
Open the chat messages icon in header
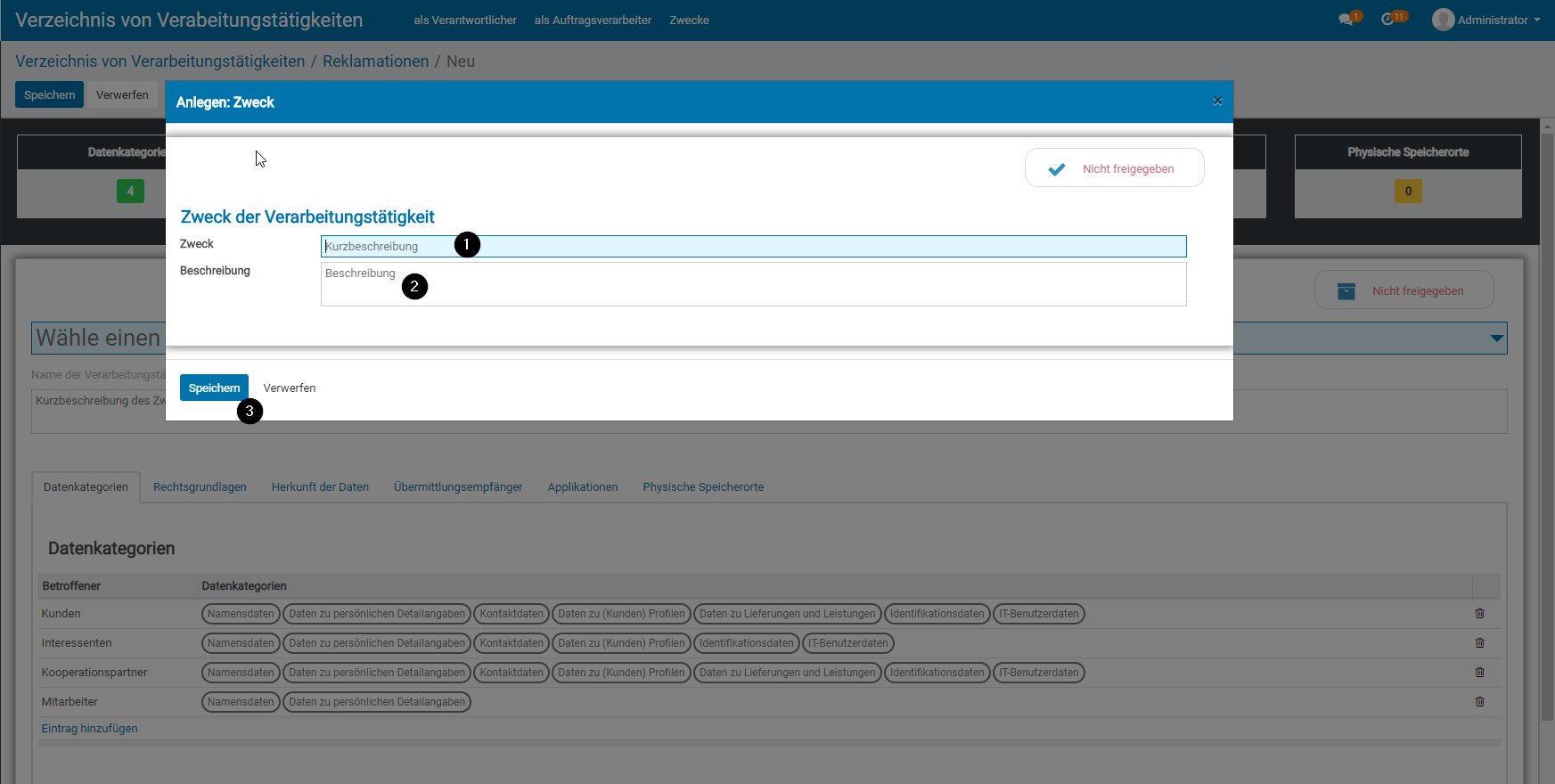click(1346, 20)
